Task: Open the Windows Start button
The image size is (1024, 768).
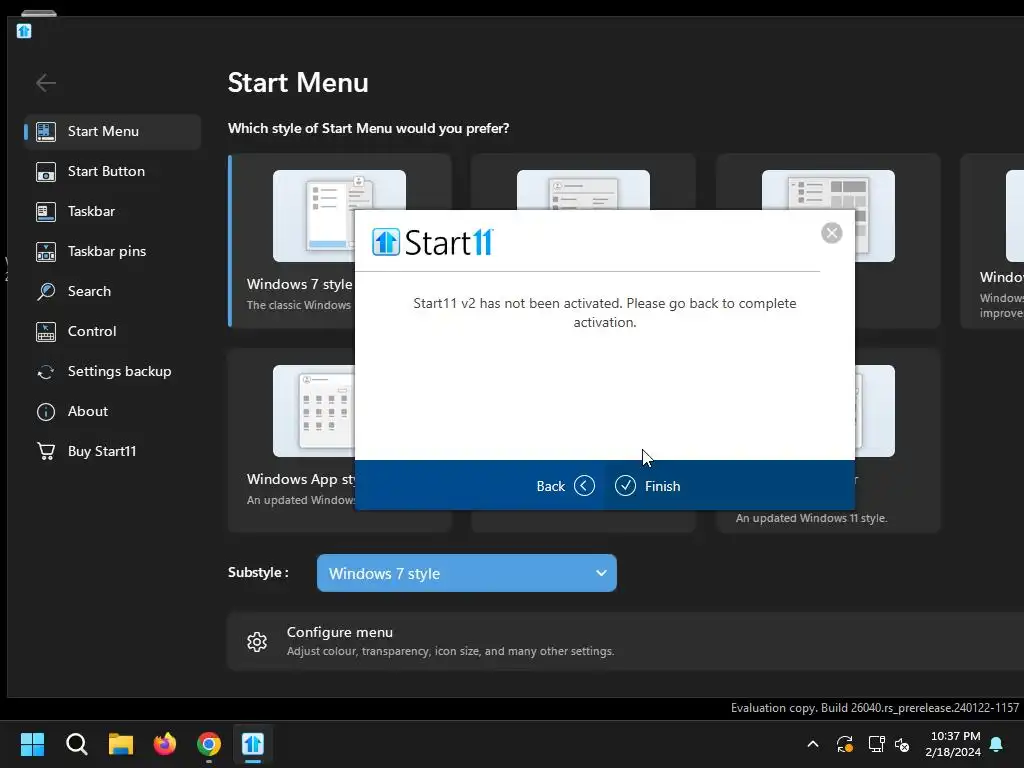Action: 32,744
